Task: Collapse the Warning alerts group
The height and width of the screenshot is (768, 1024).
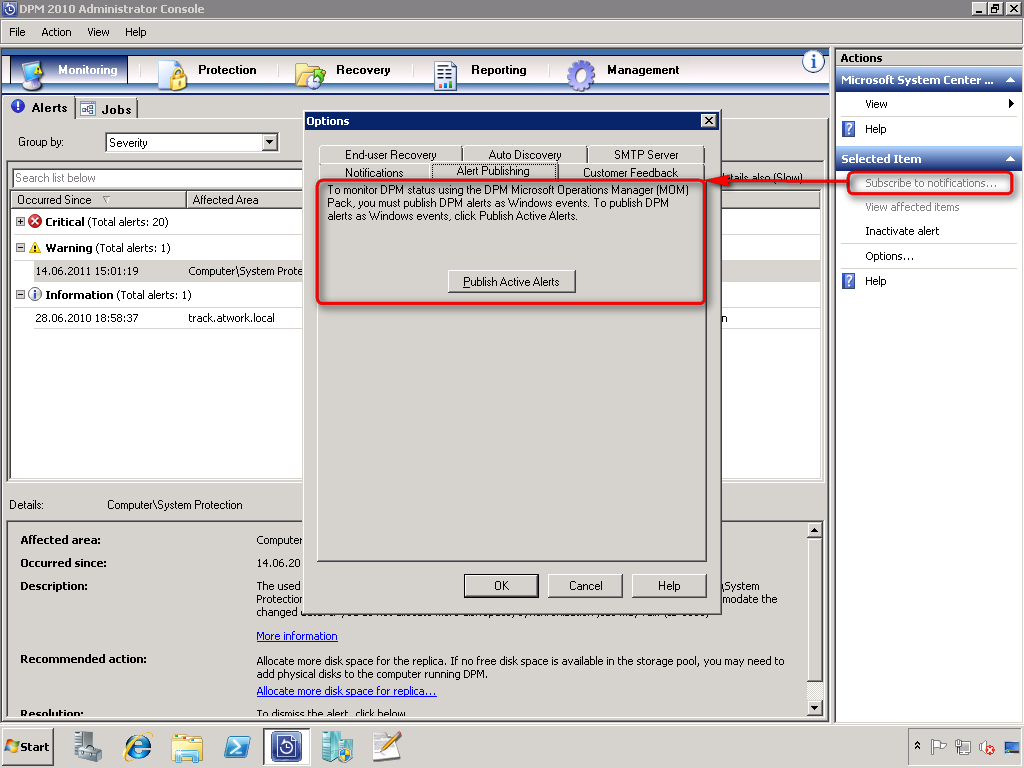Action: 20,248
